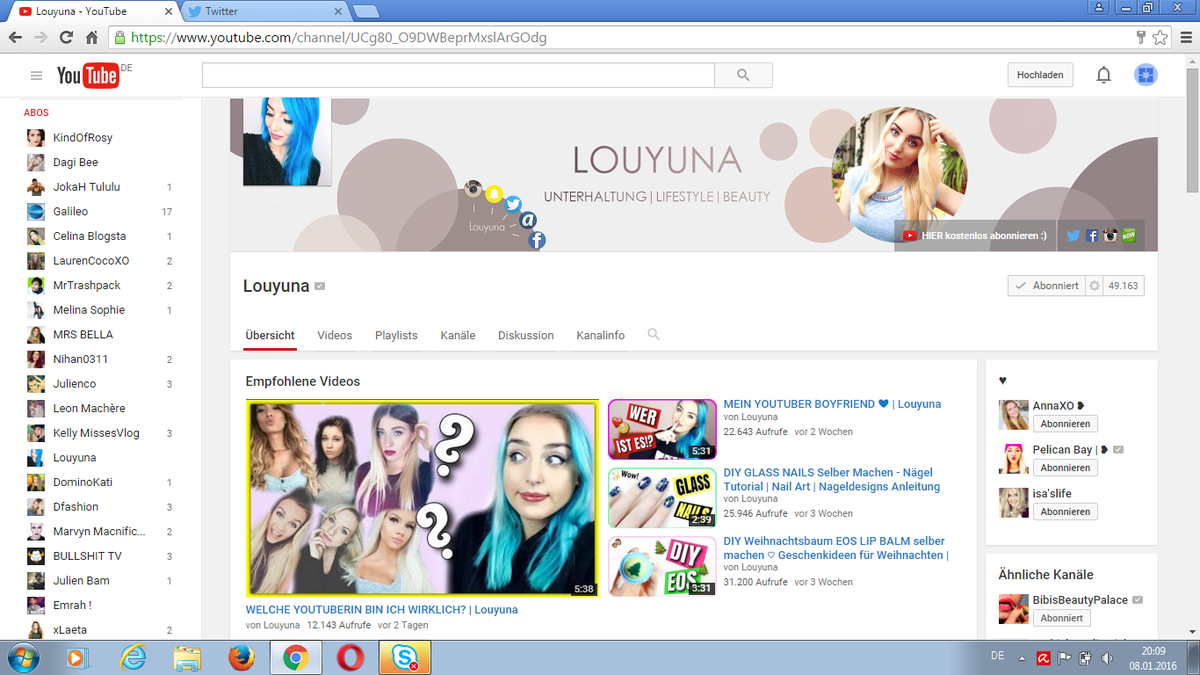Toggle the Abonniert subscribed button
The height and width of the screenshot is (675, 1200).
pyautogui.click(x=1046, y=286)
